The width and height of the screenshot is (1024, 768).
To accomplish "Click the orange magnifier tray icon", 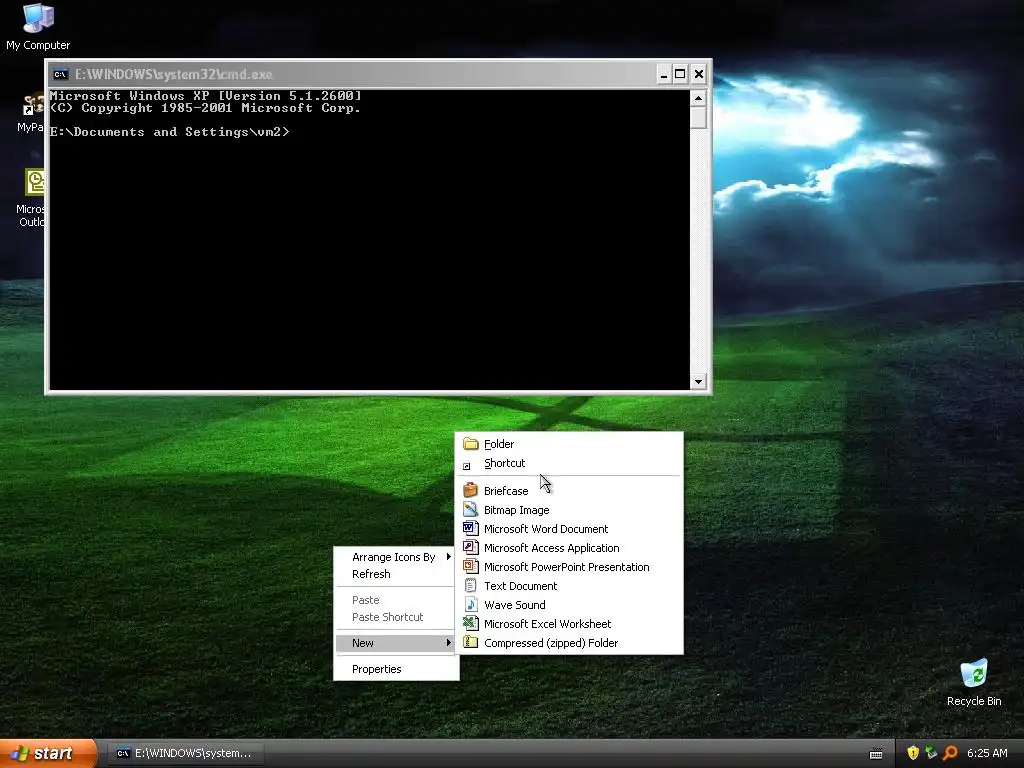I will click(x=950, y=753).
